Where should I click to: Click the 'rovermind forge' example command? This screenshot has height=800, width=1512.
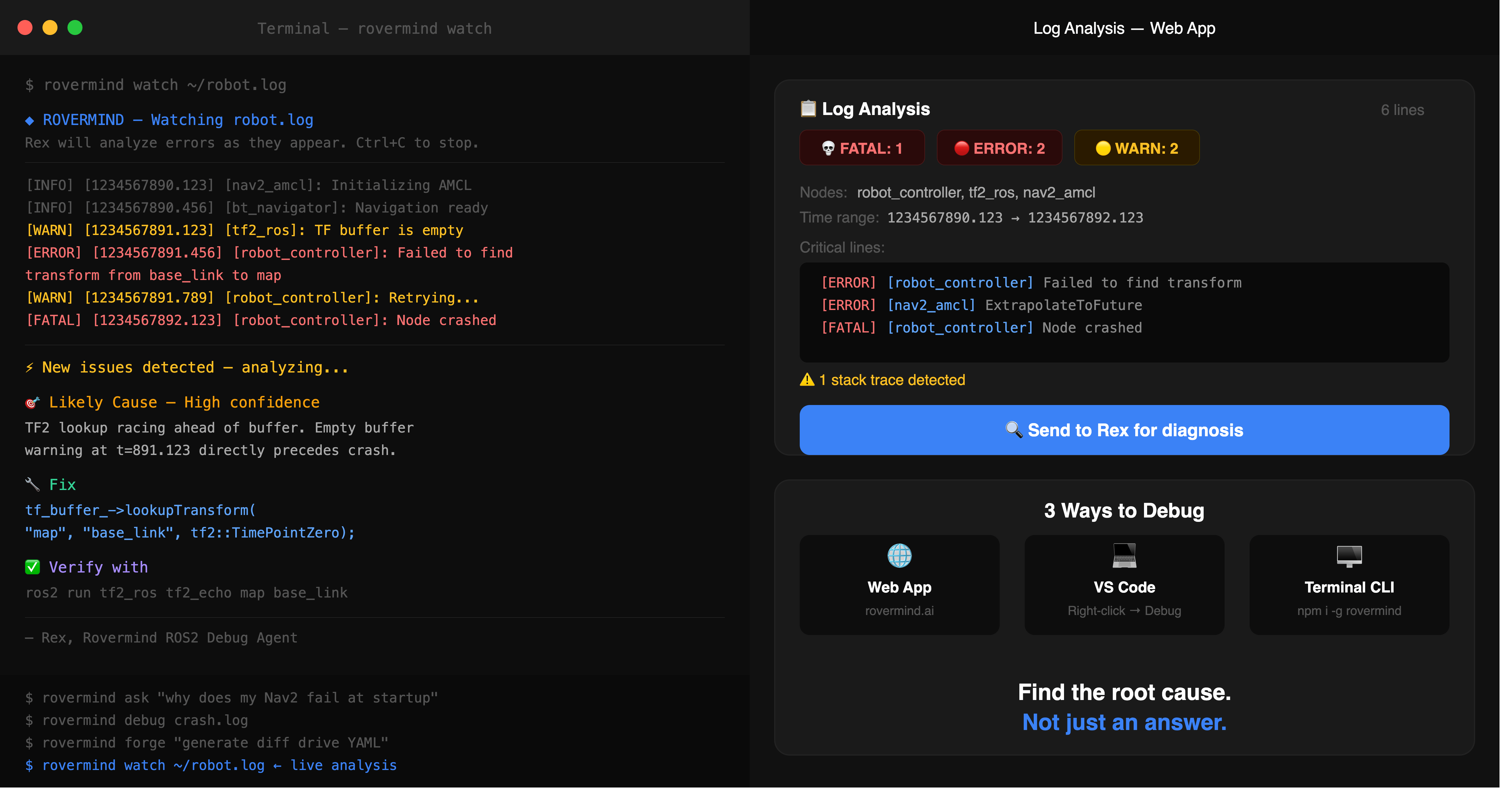(x=206, y=743)
